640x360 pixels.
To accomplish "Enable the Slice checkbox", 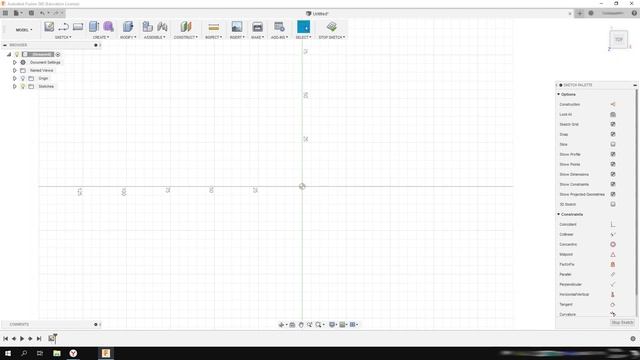I will (613, 144).
